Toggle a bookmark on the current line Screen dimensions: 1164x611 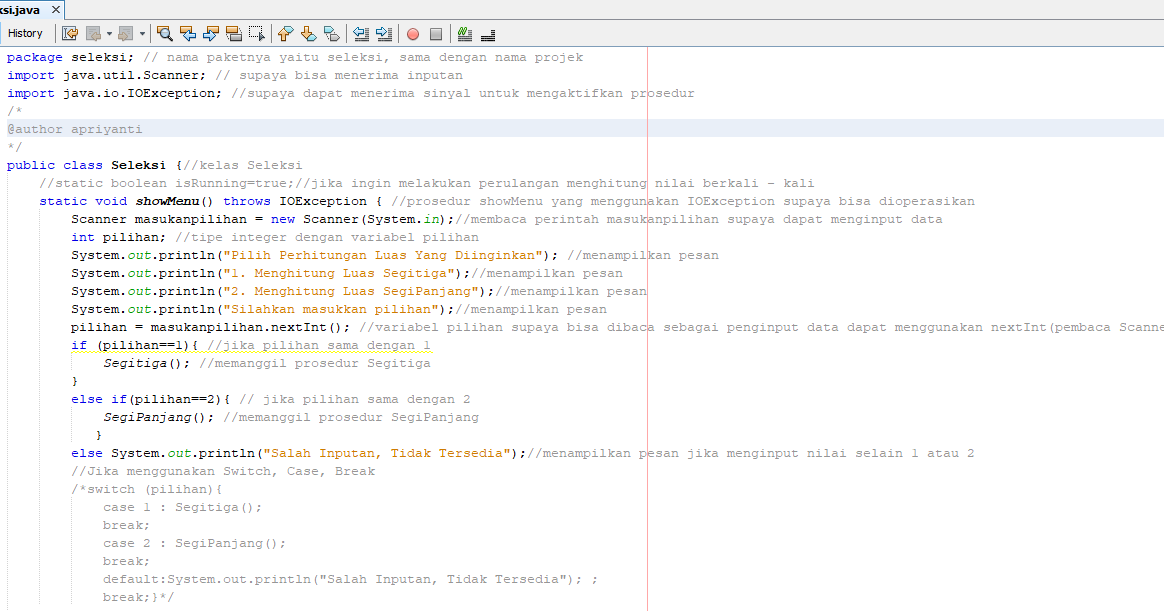pos(332,33)
